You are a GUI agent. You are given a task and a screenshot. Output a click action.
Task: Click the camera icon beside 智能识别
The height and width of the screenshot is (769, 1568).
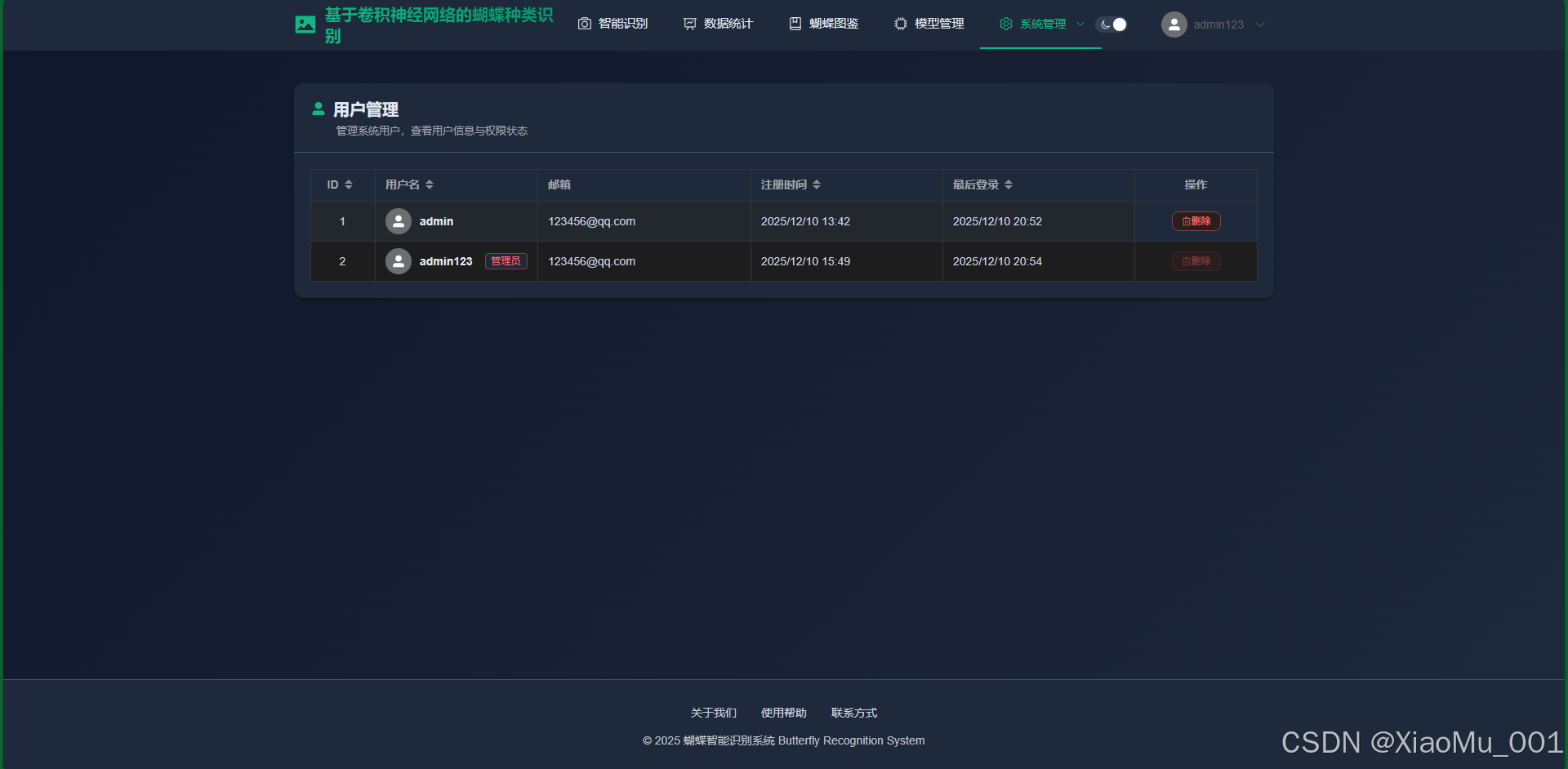coord(585,24)
